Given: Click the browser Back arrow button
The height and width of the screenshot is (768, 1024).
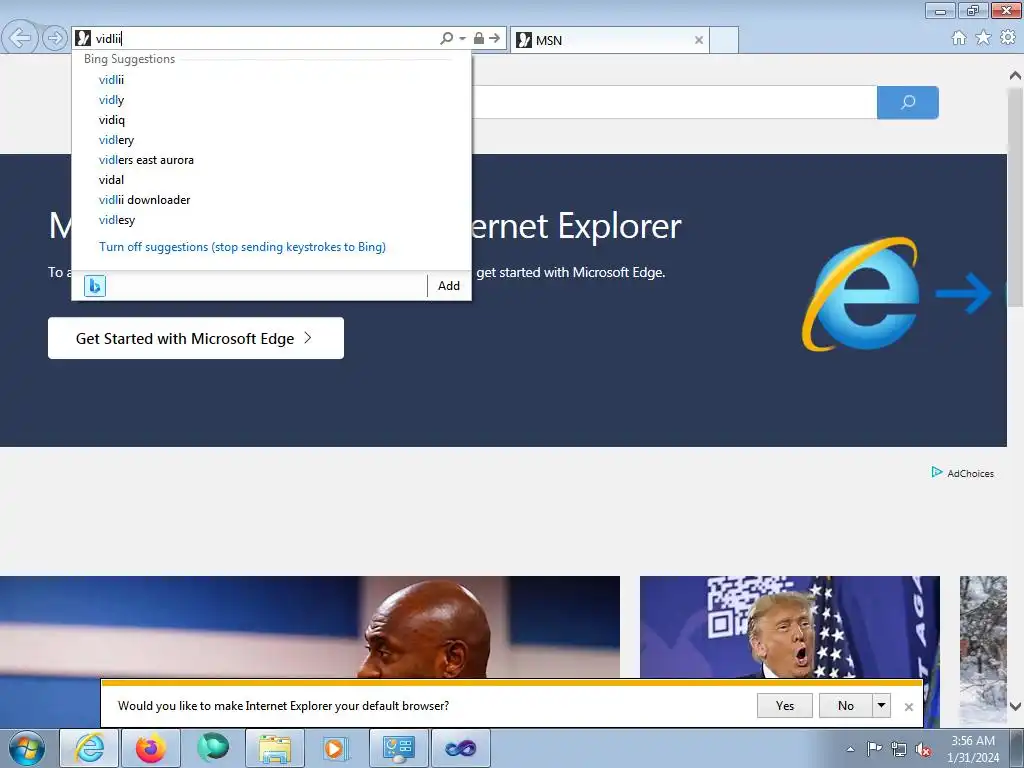Looking at the screenshot, I should [20, 38].
